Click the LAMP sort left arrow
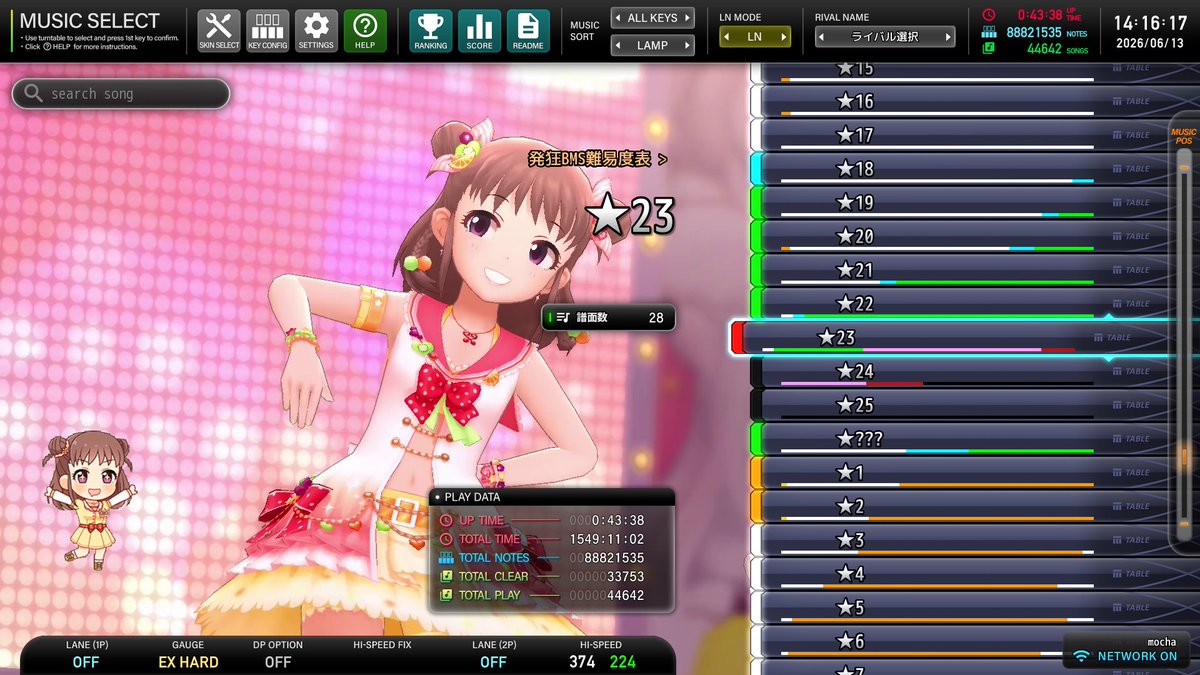 [618, 45]
